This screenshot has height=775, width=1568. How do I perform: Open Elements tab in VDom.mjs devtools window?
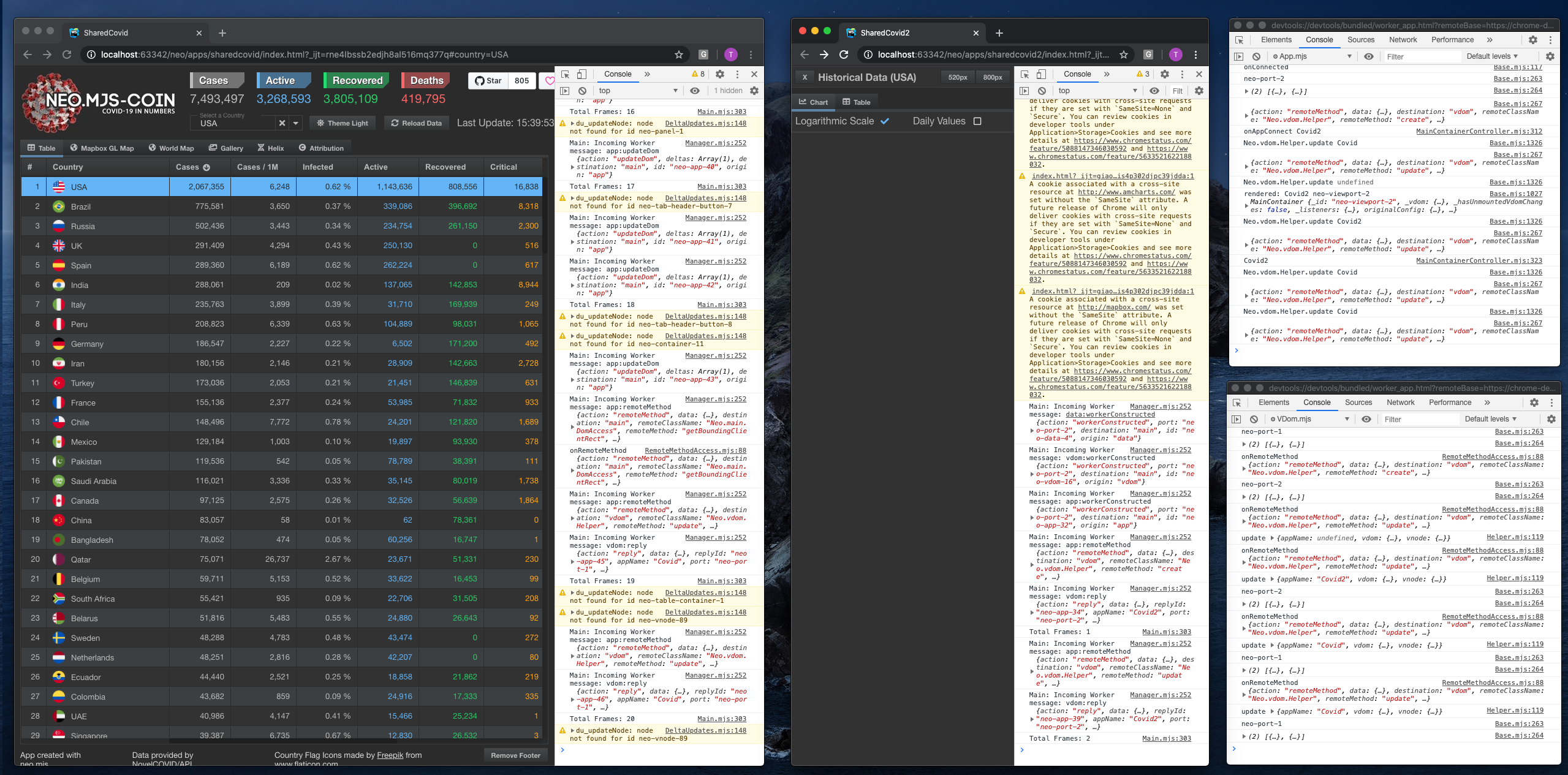tap(1273, 403)
